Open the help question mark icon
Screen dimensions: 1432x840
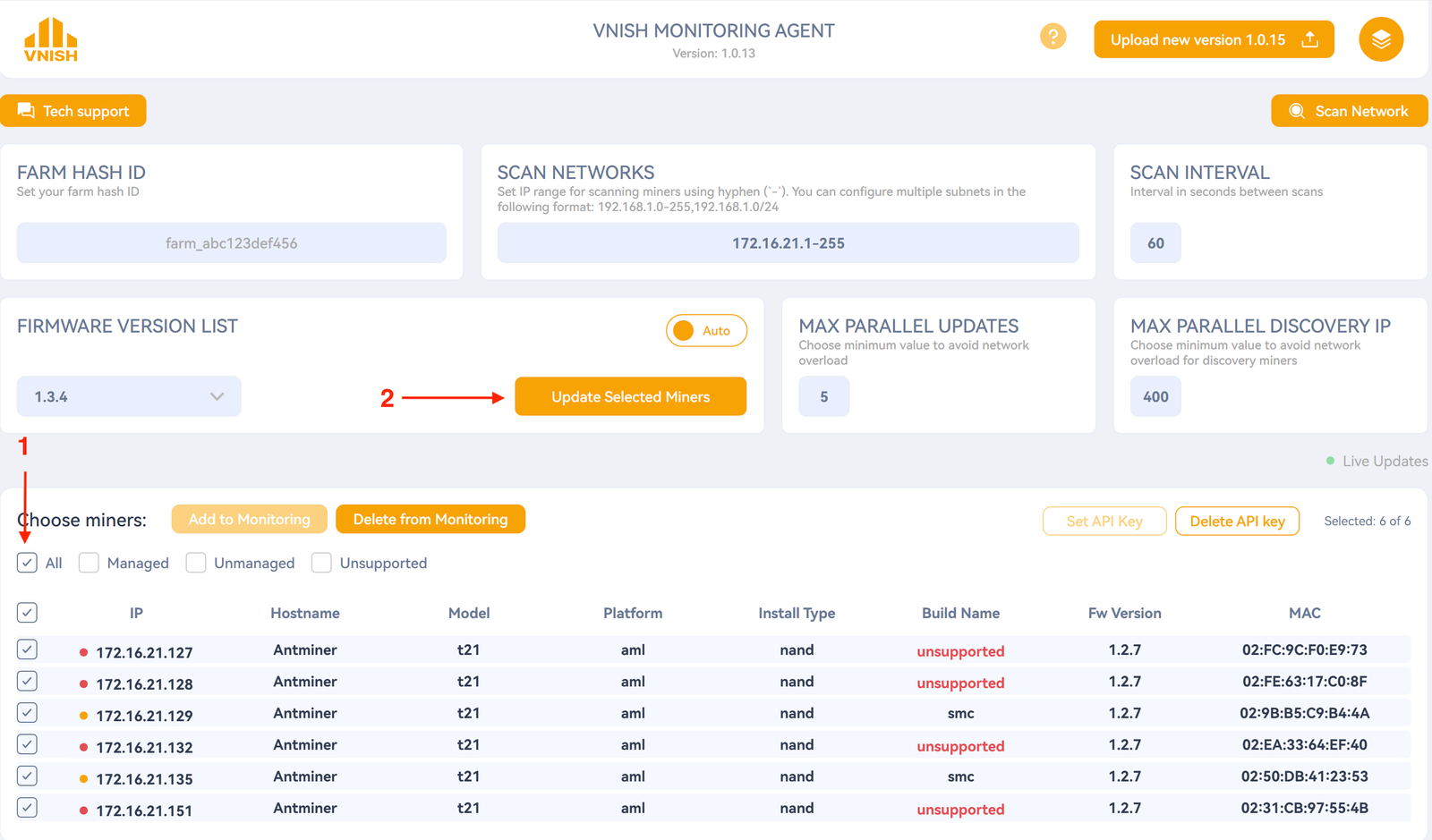coord(1053,37)
